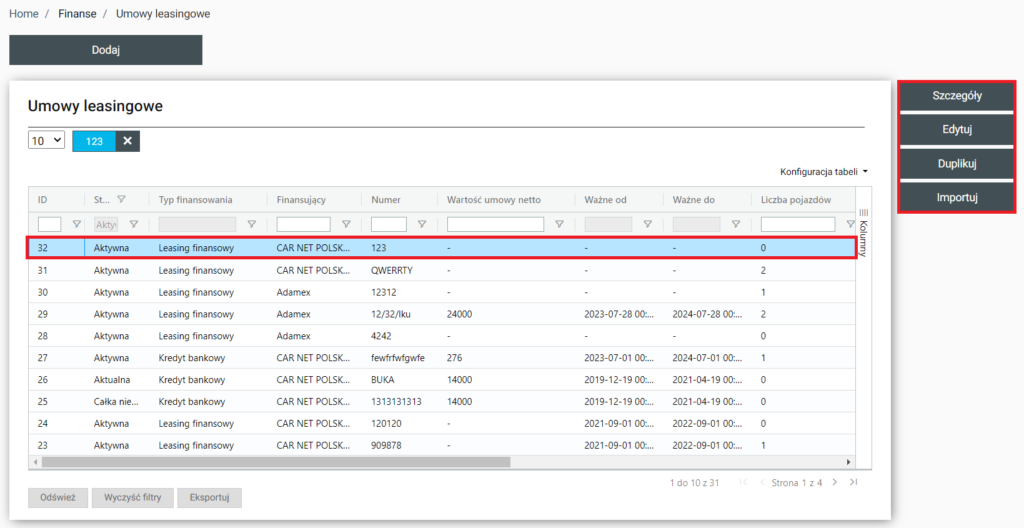Remove the 123 search tag
1024x528 pixels.
[127, 141]
